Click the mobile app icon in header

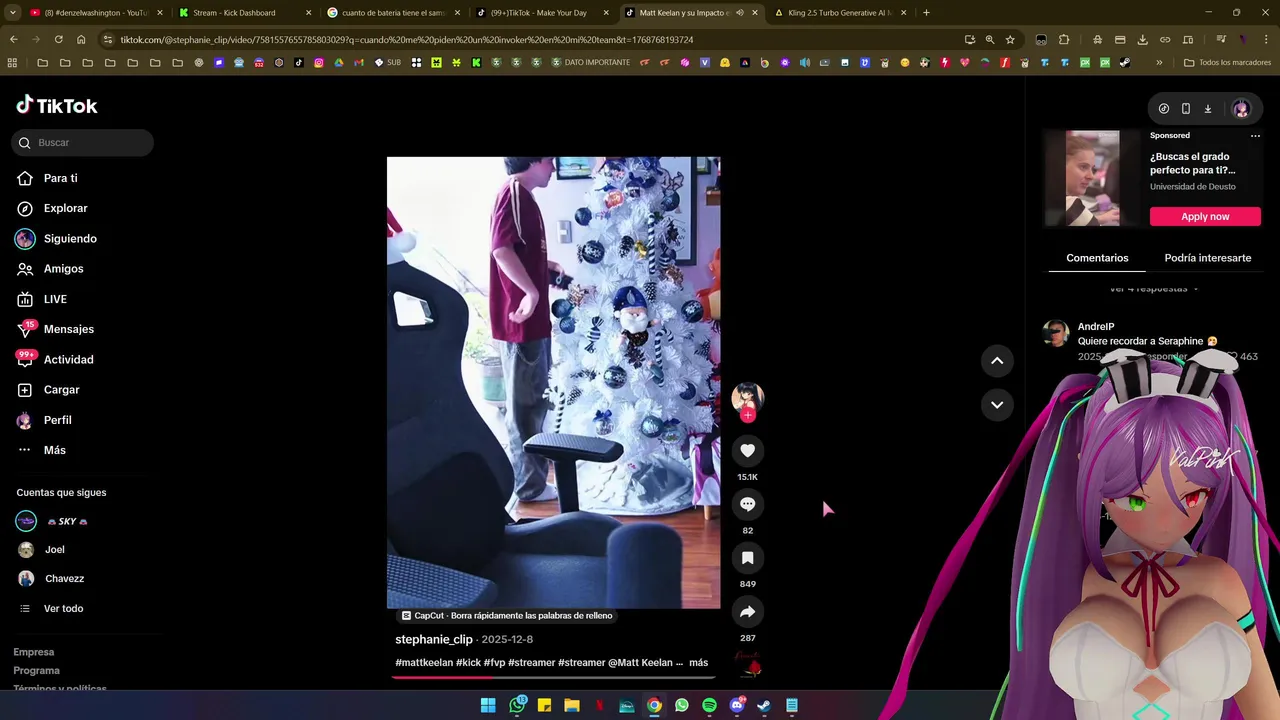1186,109
